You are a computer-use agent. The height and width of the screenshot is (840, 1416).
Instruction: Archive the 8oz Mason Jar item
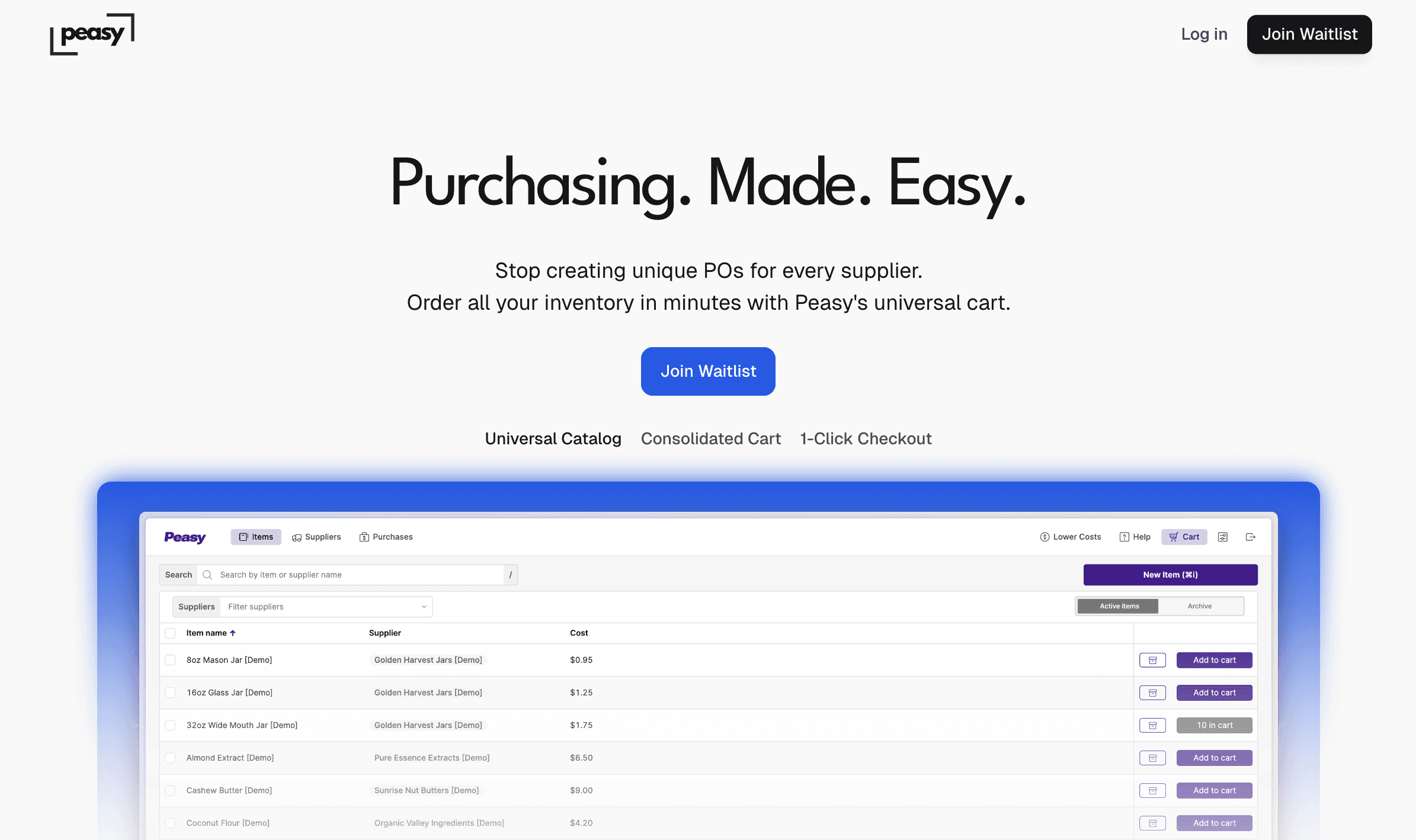pos(1152,660)
